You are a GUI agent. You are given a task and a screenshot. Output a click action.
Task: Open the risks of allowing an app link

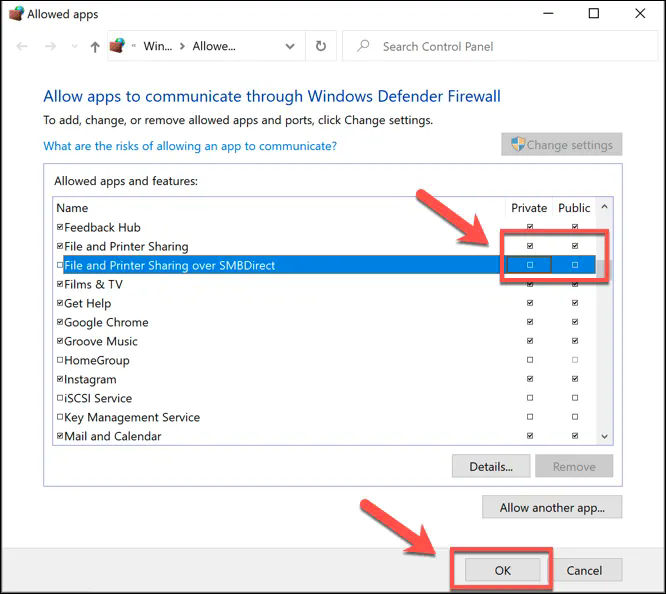[x=190, y=146]
